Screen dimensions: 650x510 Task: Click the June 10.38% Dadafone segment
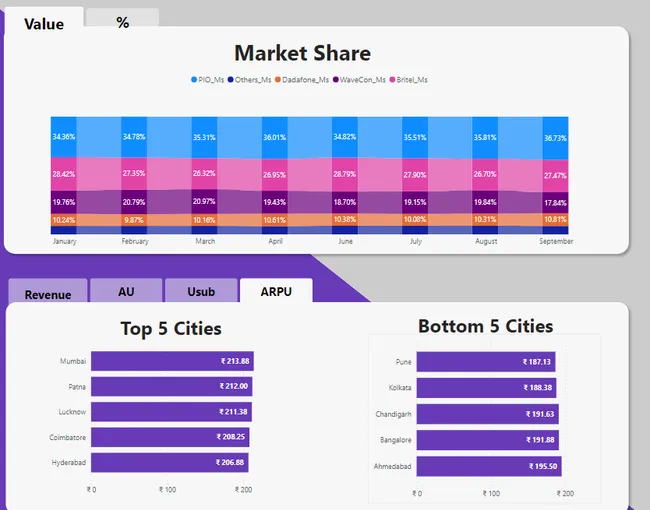pyautogui.click(x=344, y=220)
